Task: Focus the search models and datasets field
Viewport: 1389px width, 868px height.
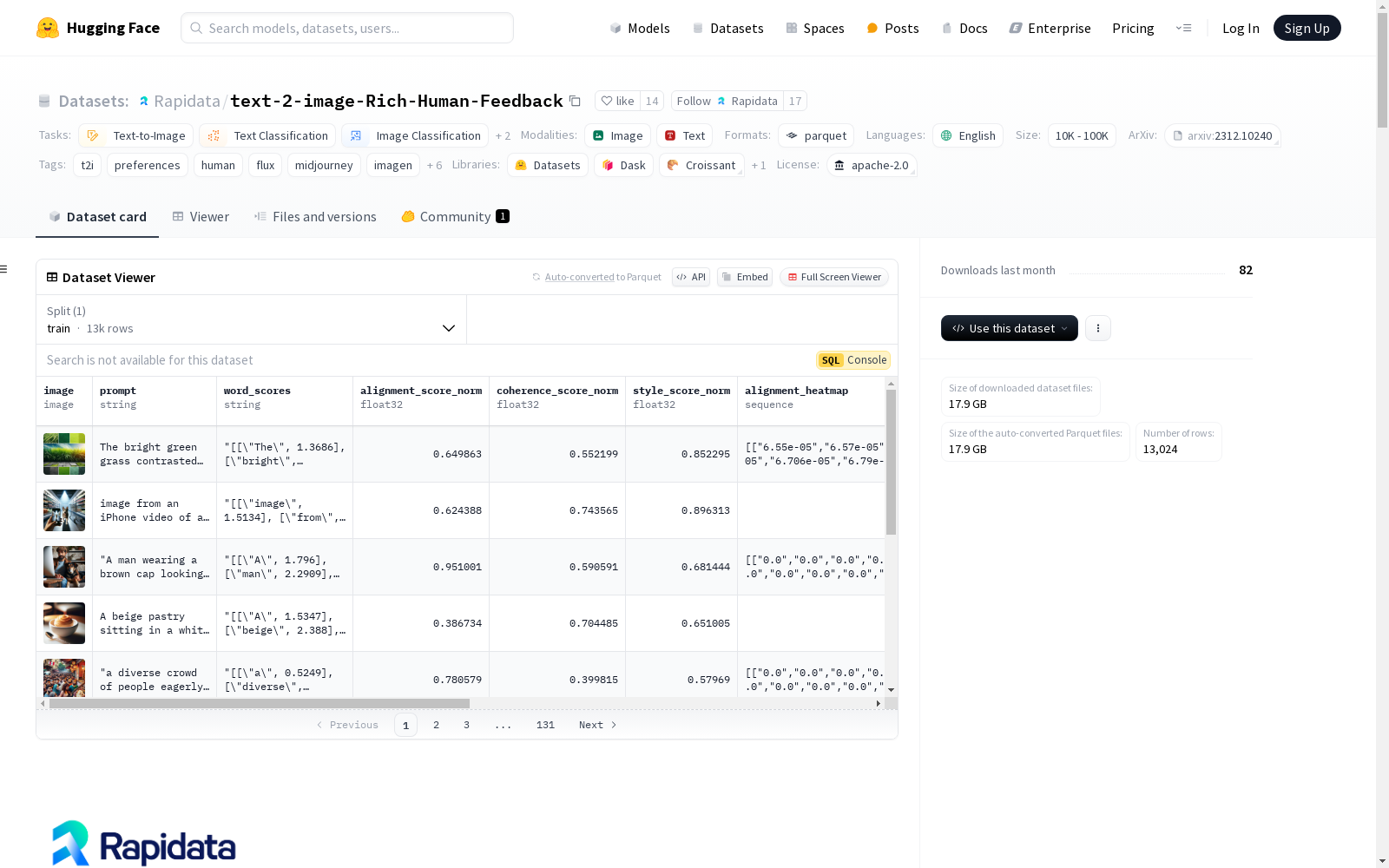Action: [347, 28]
